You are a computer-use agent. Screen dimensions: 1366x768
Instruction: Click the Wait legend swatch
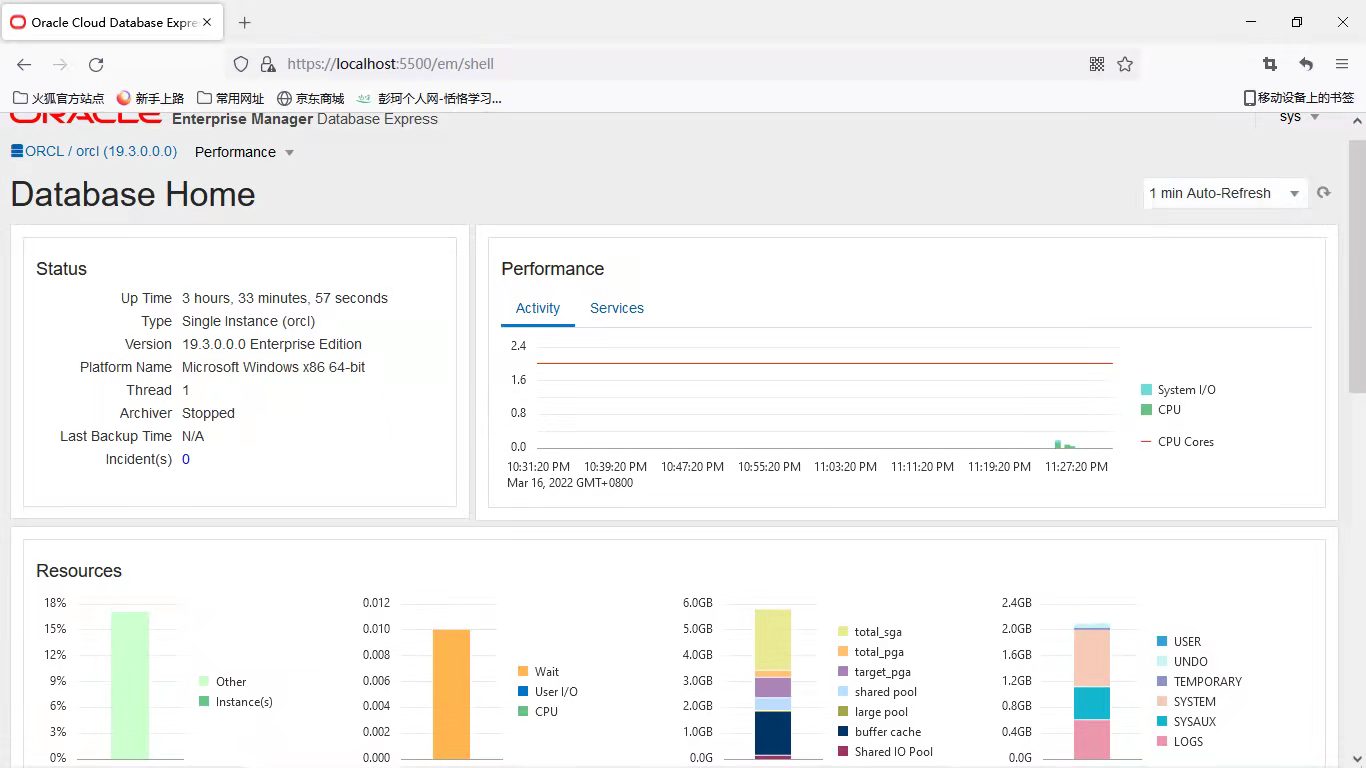(x=523, y=672)
